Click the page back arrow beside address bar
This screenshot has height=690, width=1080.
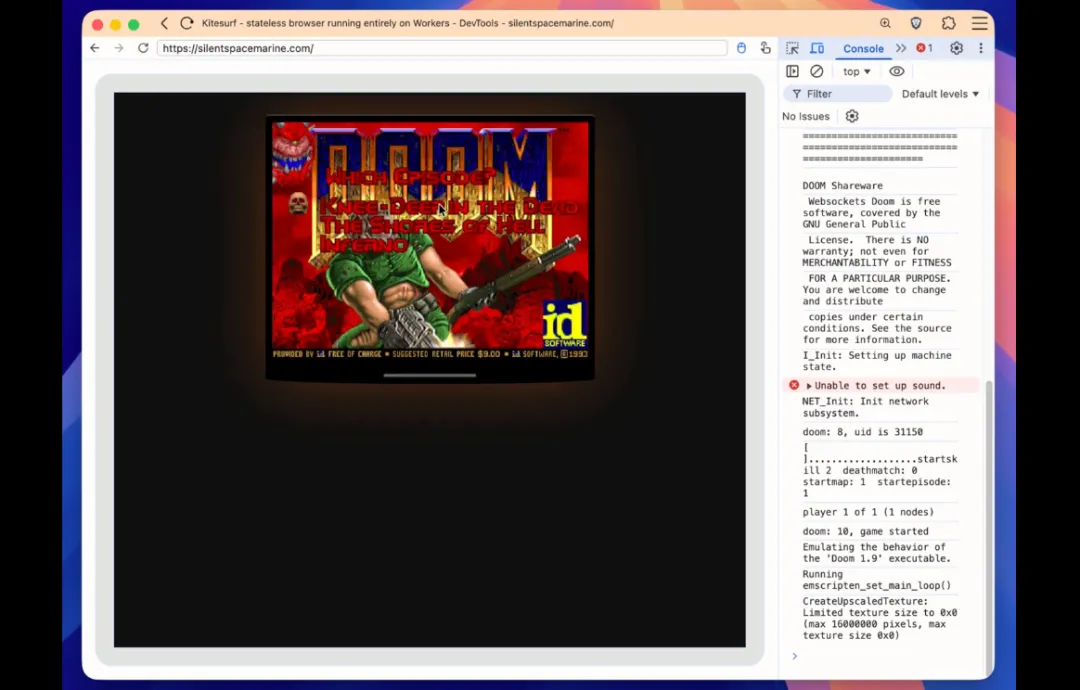(x=95, y=48)
